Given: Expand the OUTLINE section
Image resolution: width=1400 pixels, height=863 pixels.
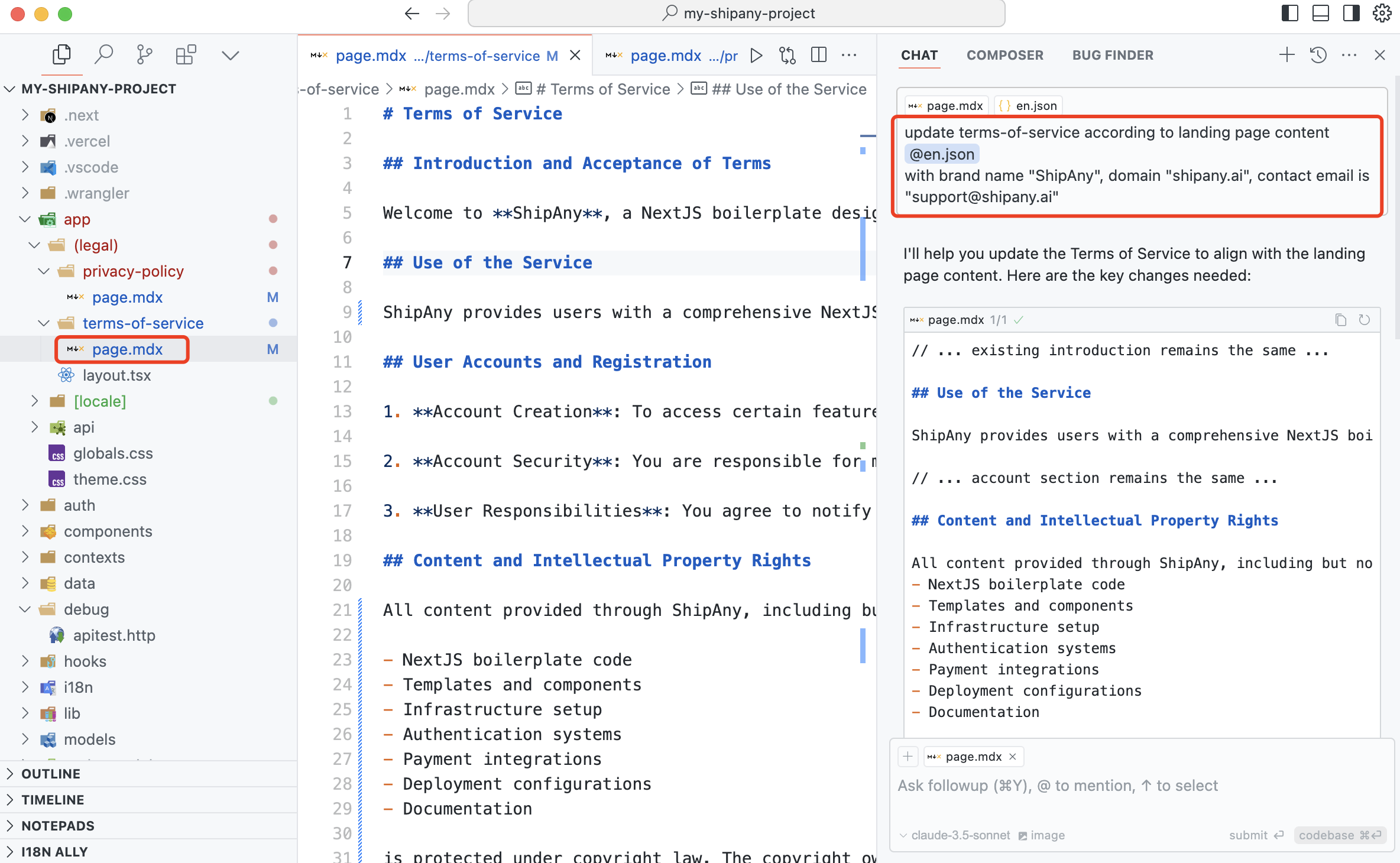Looking at the screenshot, I should (51, 773).
